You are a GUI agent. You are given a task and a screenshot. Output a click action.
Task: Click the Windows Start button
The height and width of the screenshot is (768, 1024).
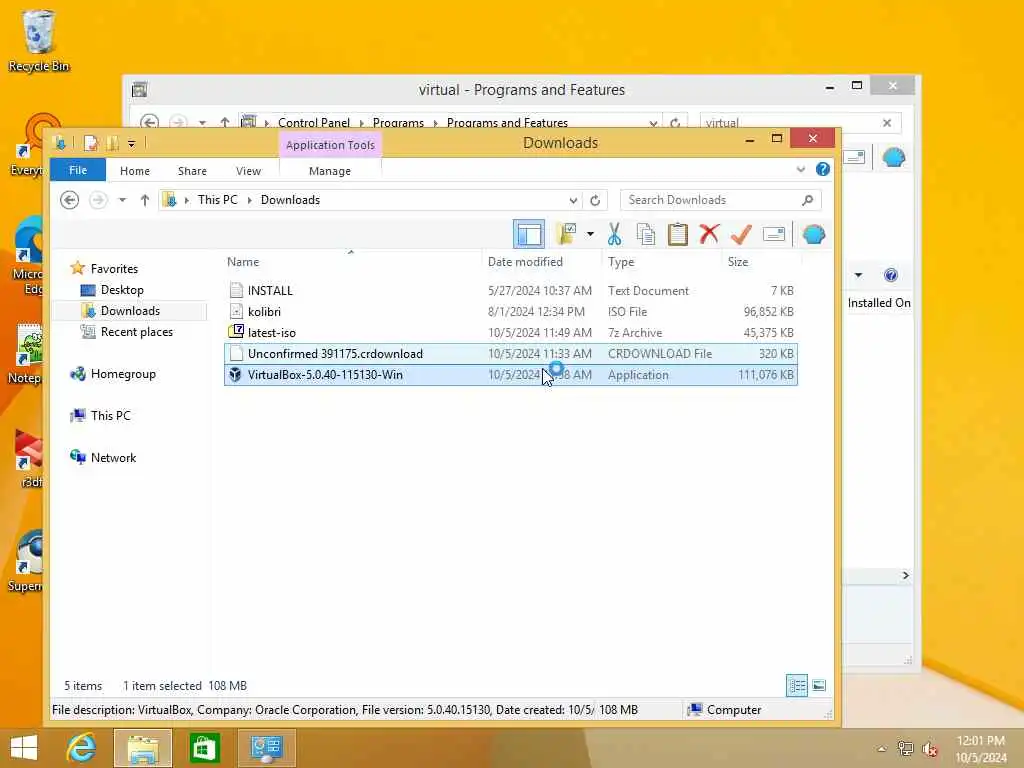(x=24, y=748)
